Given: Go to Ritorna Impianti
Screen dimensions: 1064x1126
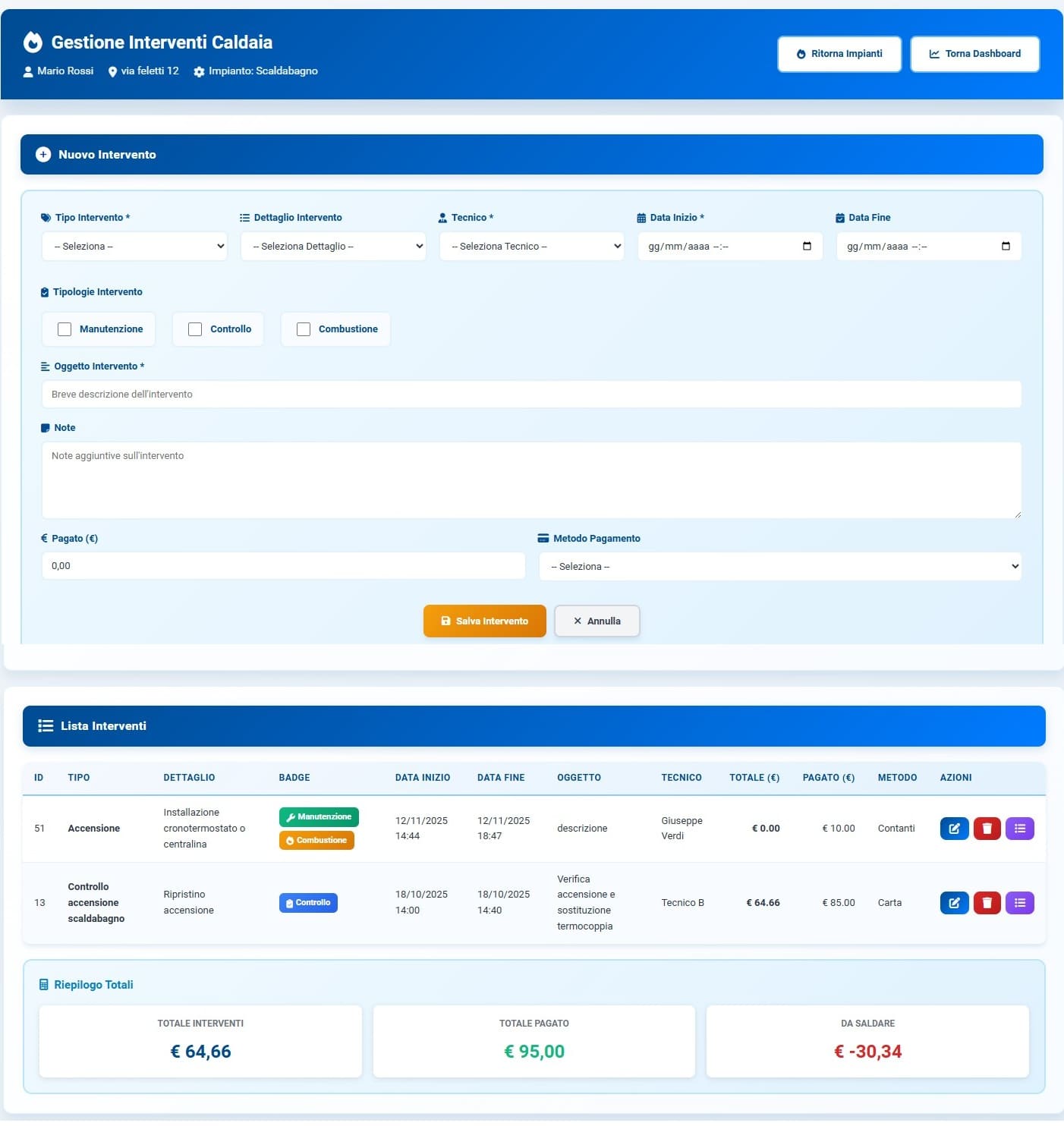Looking at the screenshot, I should coord(839,54).
